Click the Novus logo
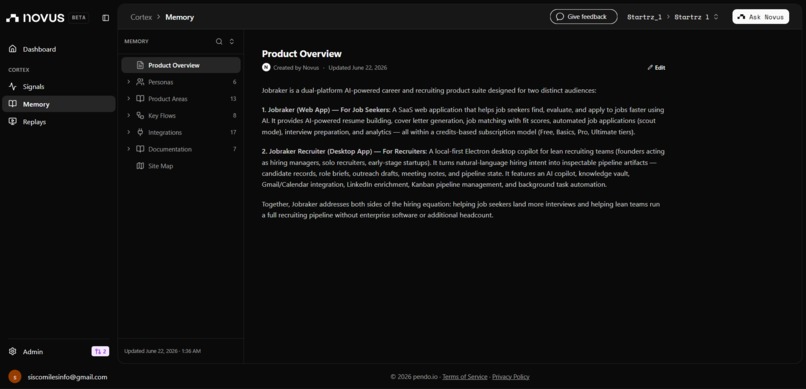This screenshot has height=389, width=806. coord(35,17)
